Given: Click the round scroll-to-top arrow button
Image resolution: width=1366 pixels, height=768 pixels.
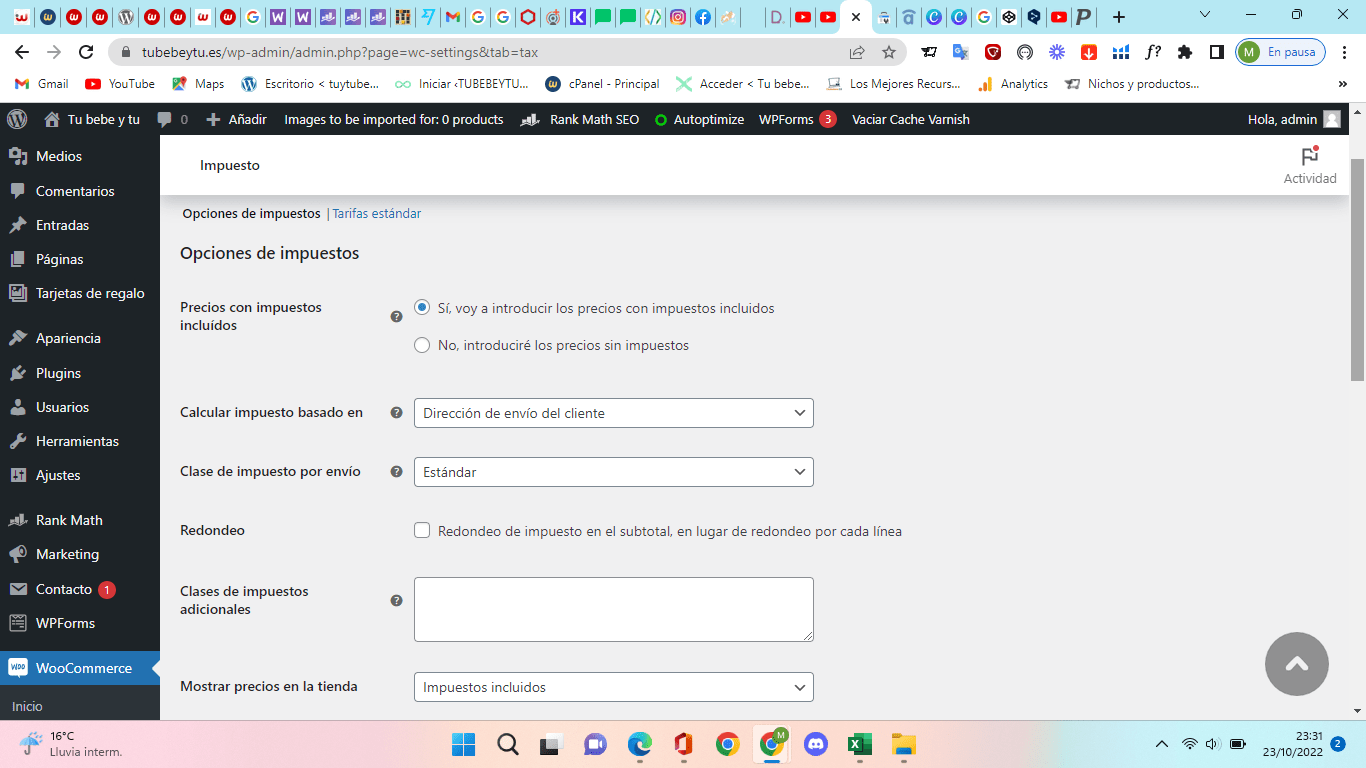Looking at the screenshot, I should pyautogui.click(x=1296, y=663).
